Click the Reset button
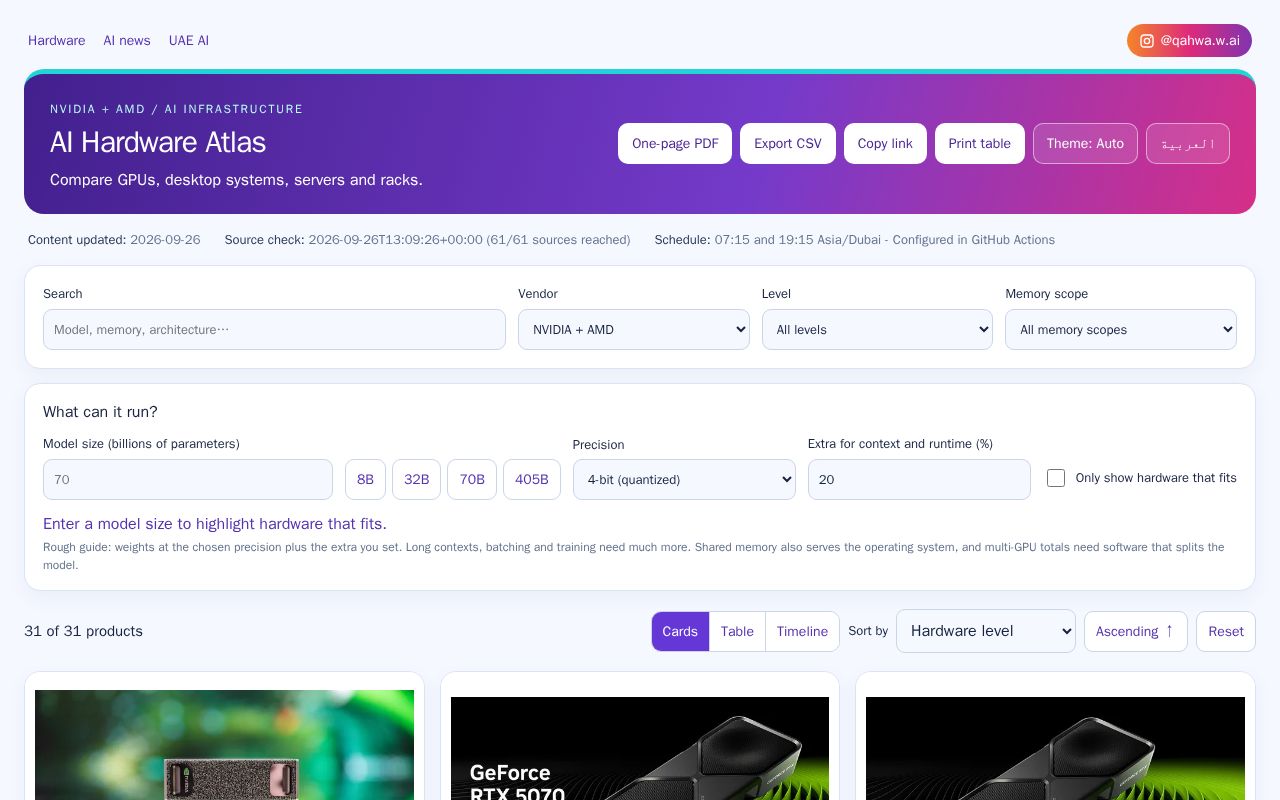This screenshot has width=1280, height=800. pos(1226,631)
